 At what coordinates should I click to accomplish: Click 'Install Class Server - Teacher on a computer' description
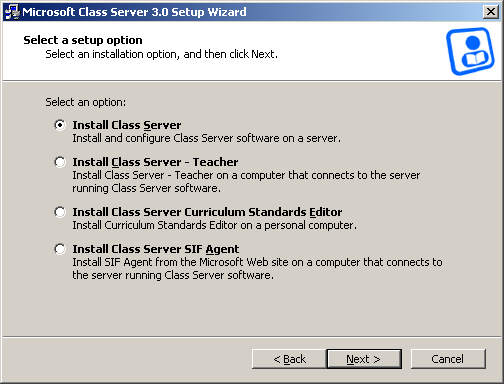pyautogui.click(x=246, y=182)
